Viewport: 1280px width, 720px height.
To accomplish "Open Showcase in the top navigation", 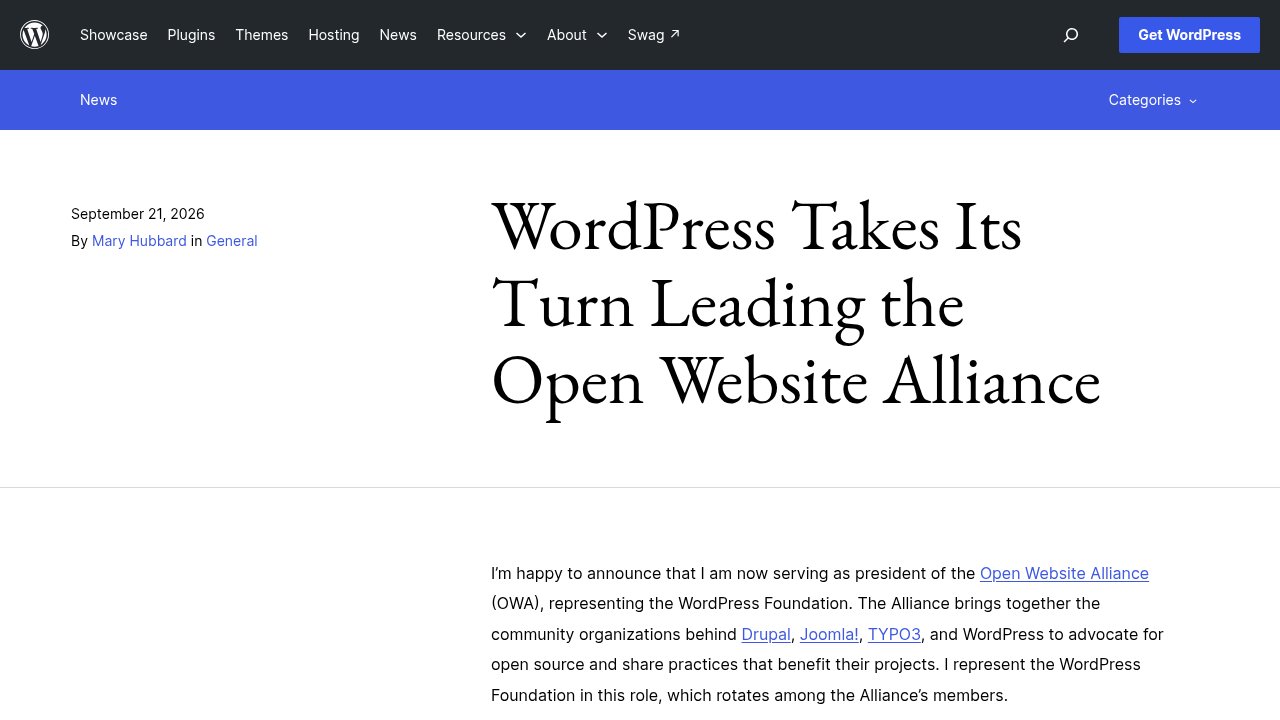I will coord(114,35).
